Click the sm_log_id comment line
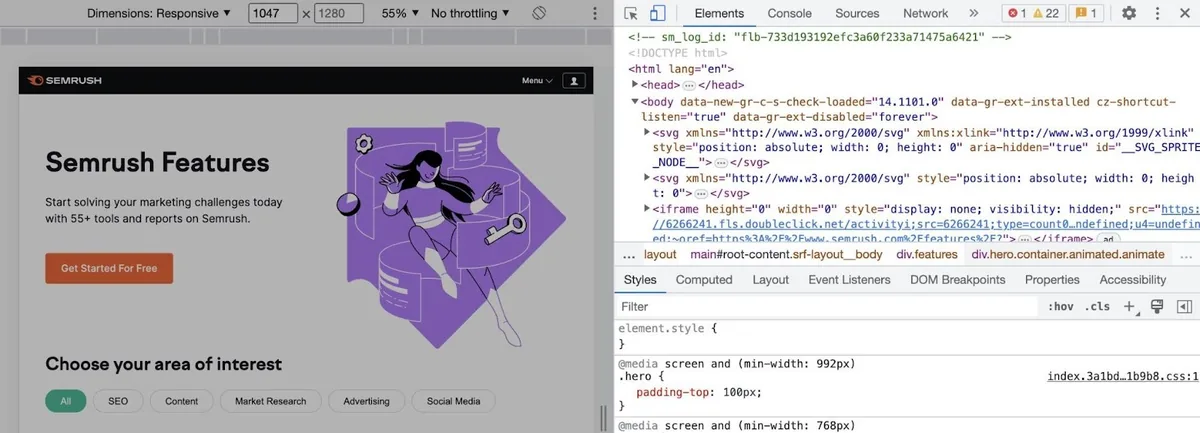The image size is (1200, 433). pos(820,37)
